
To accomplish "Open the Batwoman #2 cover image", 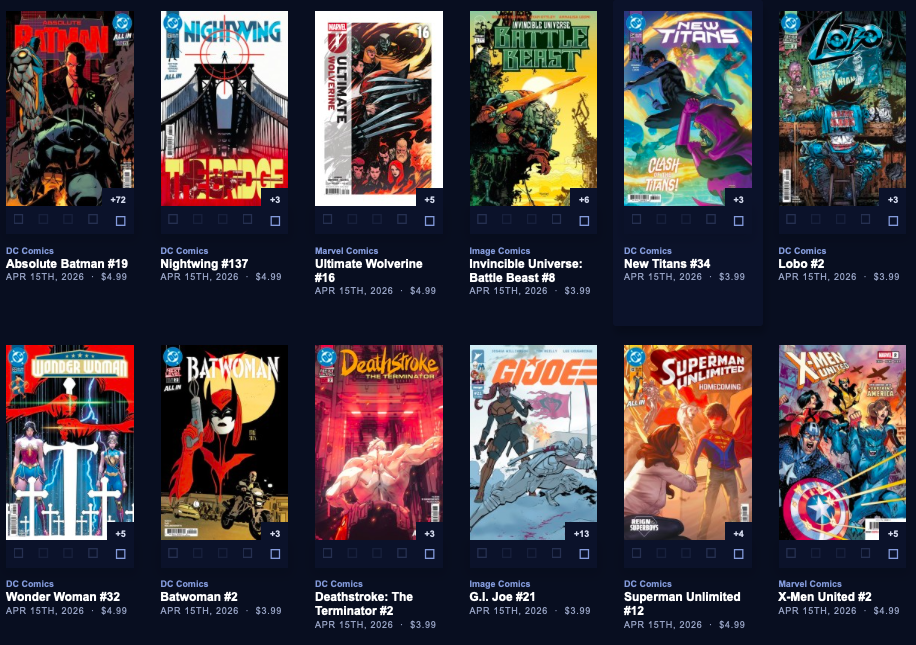I will [x=224, y=442].
